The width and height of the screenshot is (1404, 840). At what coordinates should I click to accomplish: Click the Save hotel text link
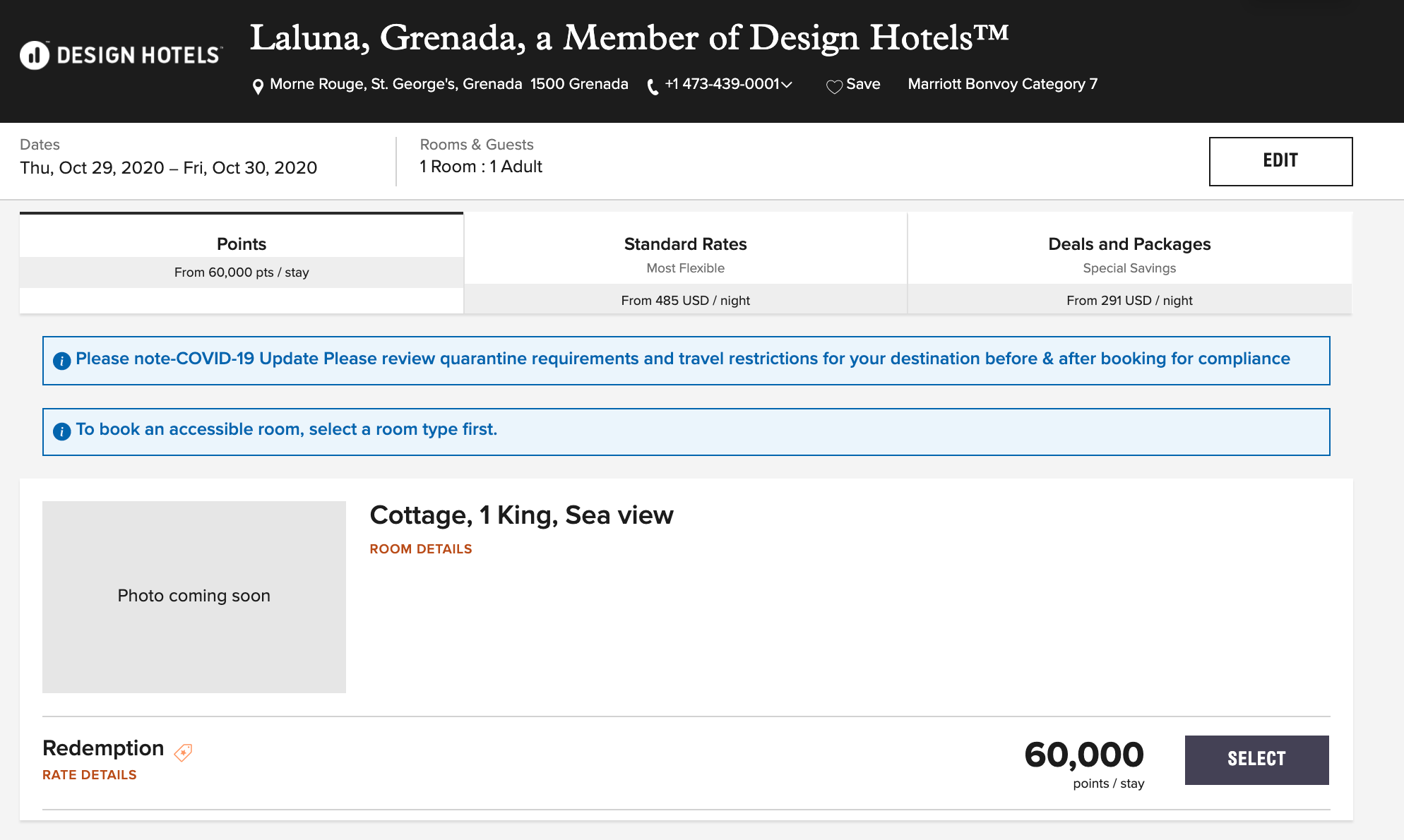pos(863,84)
